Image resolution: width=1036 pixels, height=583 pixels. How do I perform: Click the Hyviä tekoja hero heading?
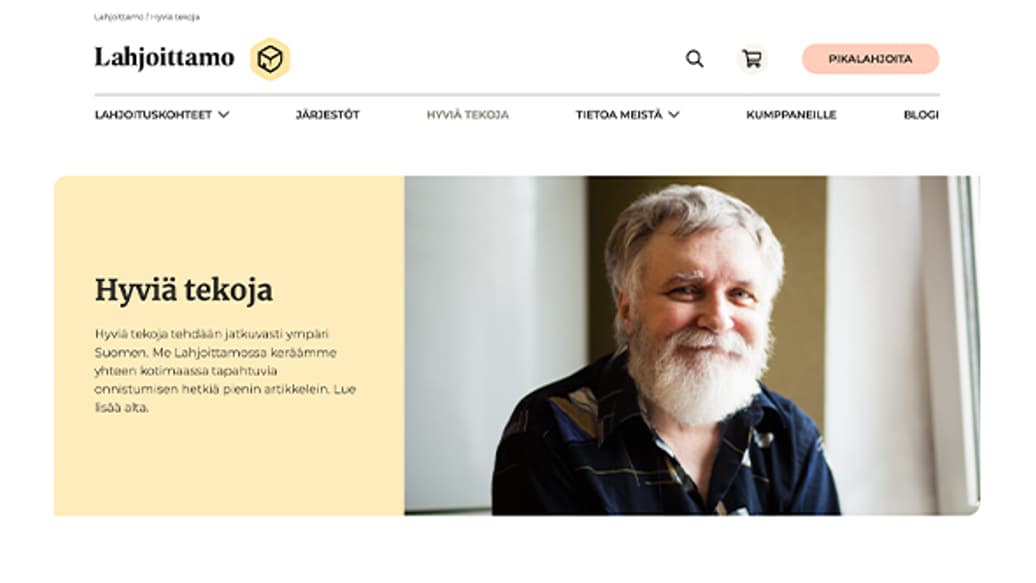[x=184, y=290]
